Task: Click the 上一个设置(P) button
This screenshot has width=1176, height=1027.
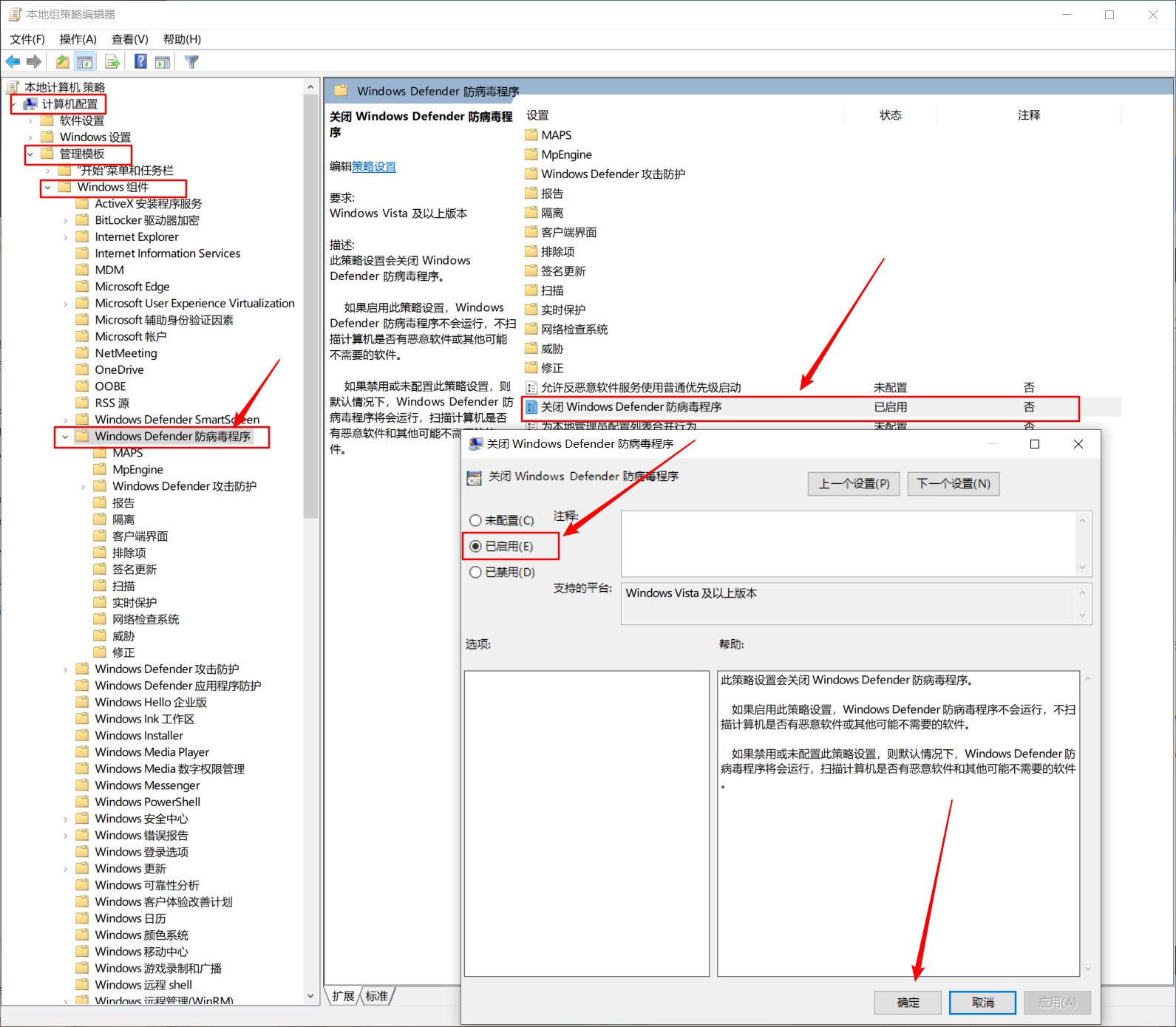Action: (x=854, y=484)
